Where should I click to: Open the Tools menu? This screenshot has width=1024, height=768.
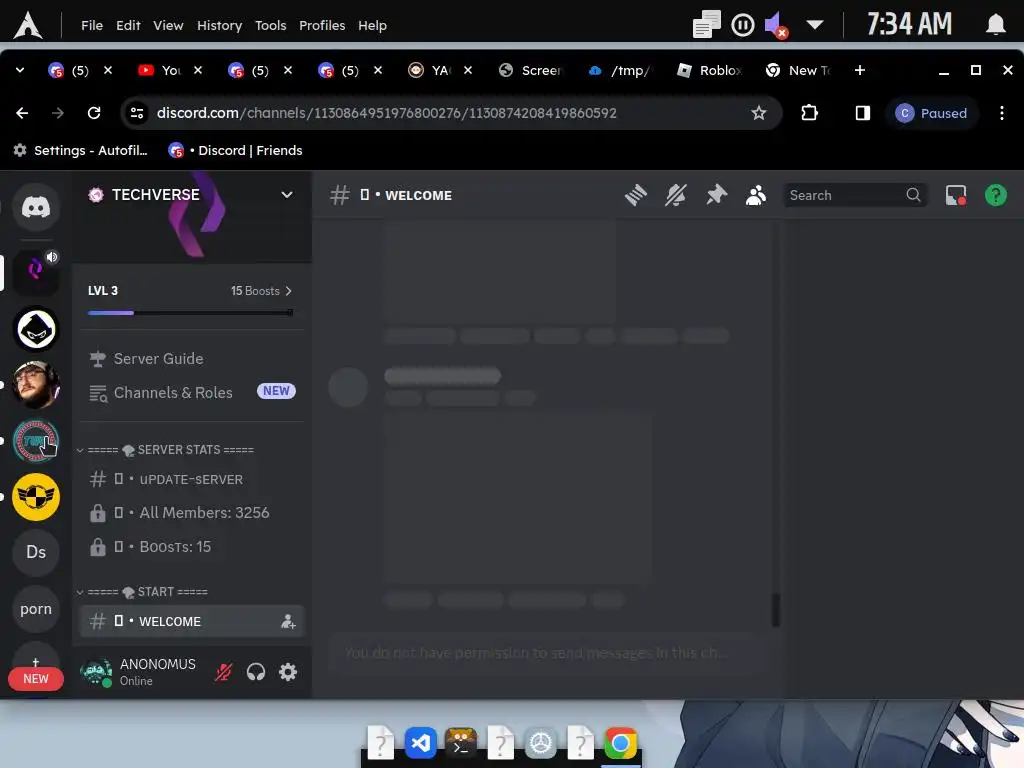point(270,25)
